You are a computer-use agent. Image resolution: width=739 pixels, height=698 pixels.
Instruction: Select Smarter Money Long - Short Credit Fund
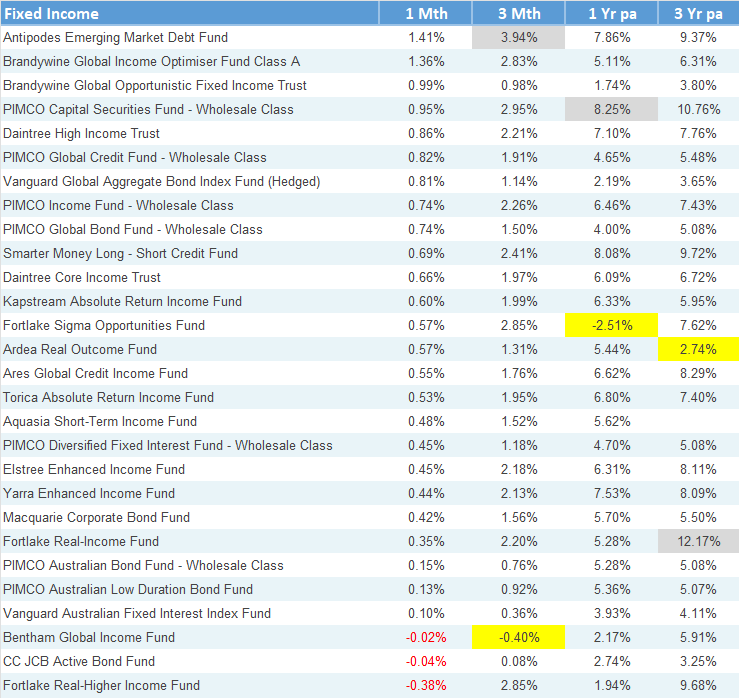120,254
